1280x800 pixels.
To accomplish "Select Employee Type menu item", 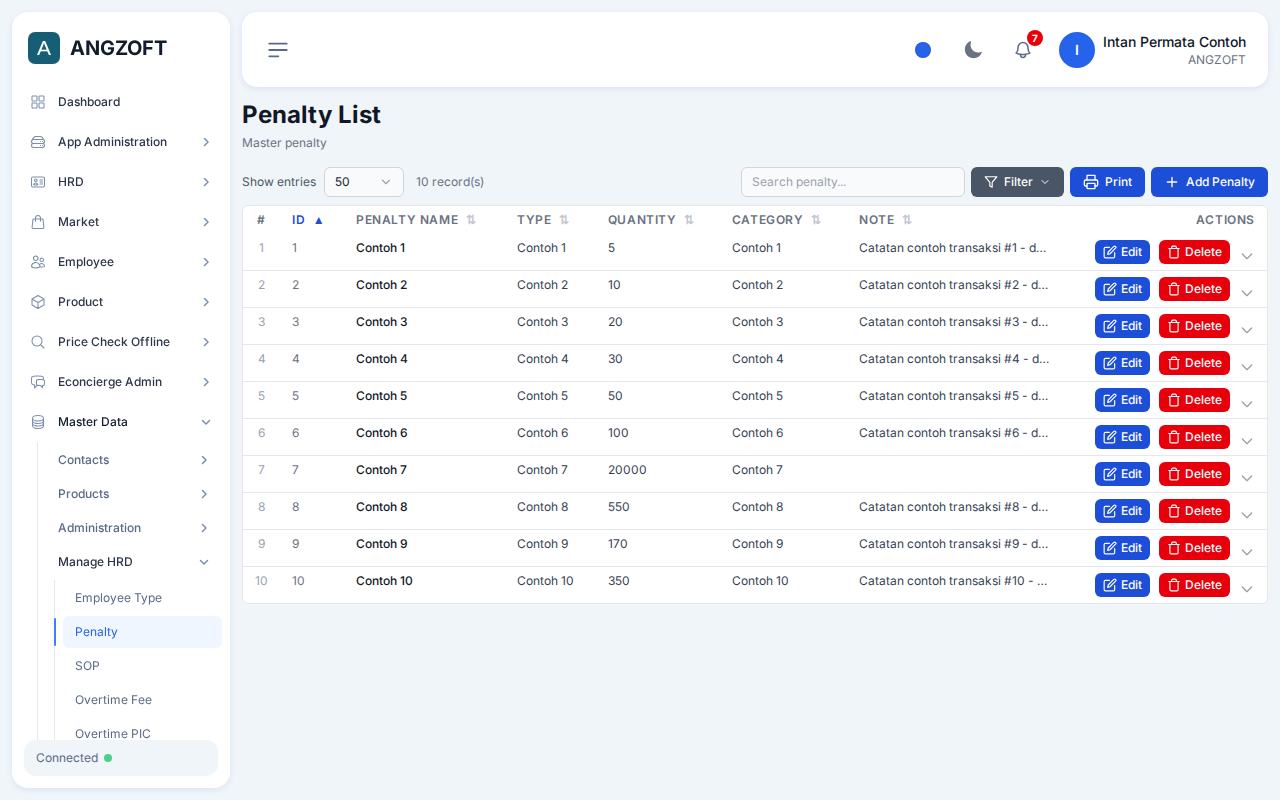I will pyautogui.click(x=142, y=598).
